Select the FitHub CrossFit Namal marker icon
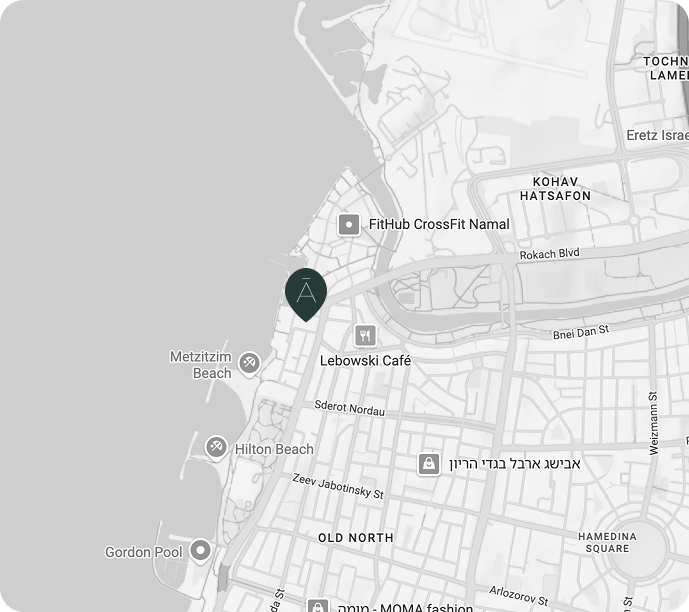689x612 pixels. [349, 225]
